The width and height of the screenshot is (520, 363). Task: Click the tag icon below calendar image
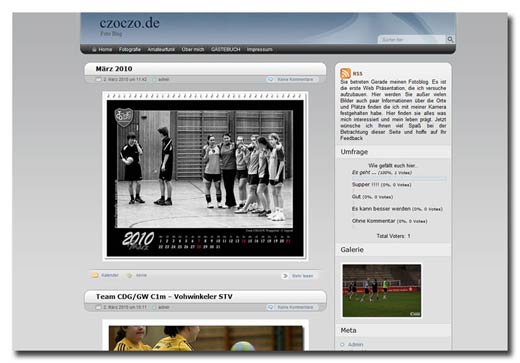[130, 275]
